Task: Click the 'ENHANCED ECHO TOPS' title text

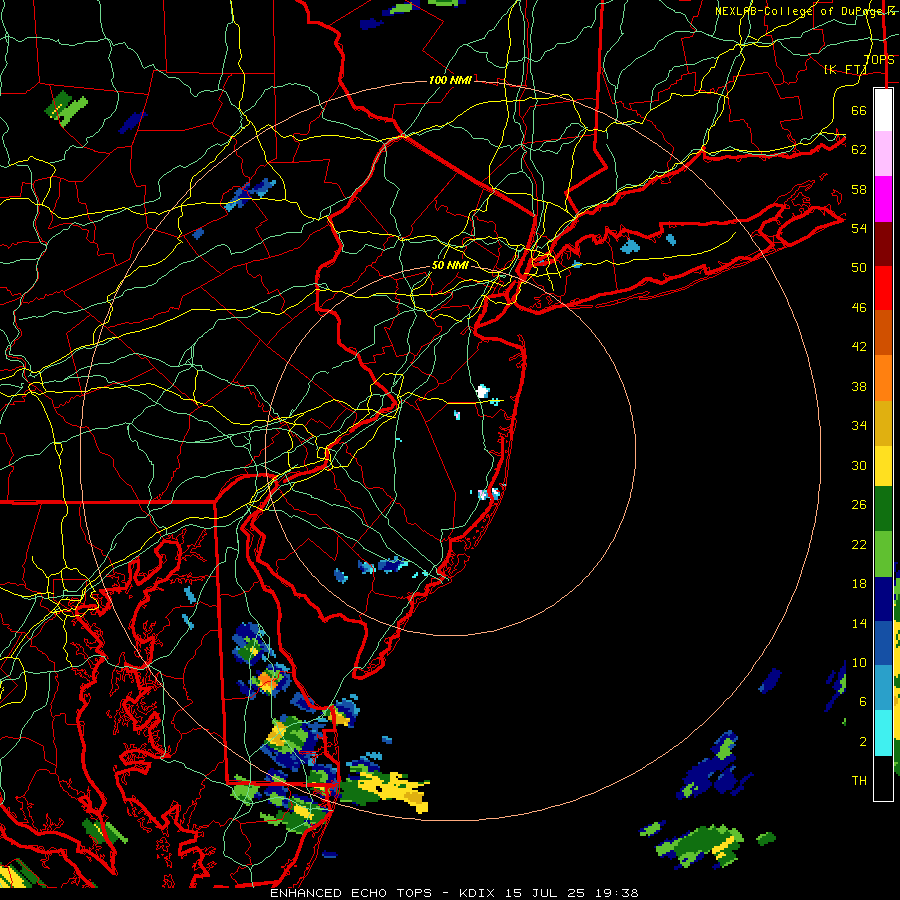Action: (x=351, y=893)
